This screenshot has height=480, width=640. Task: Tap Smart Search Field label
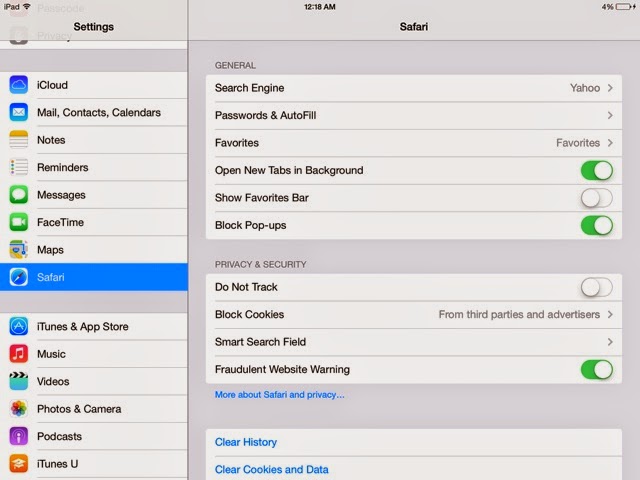point(260,342)
